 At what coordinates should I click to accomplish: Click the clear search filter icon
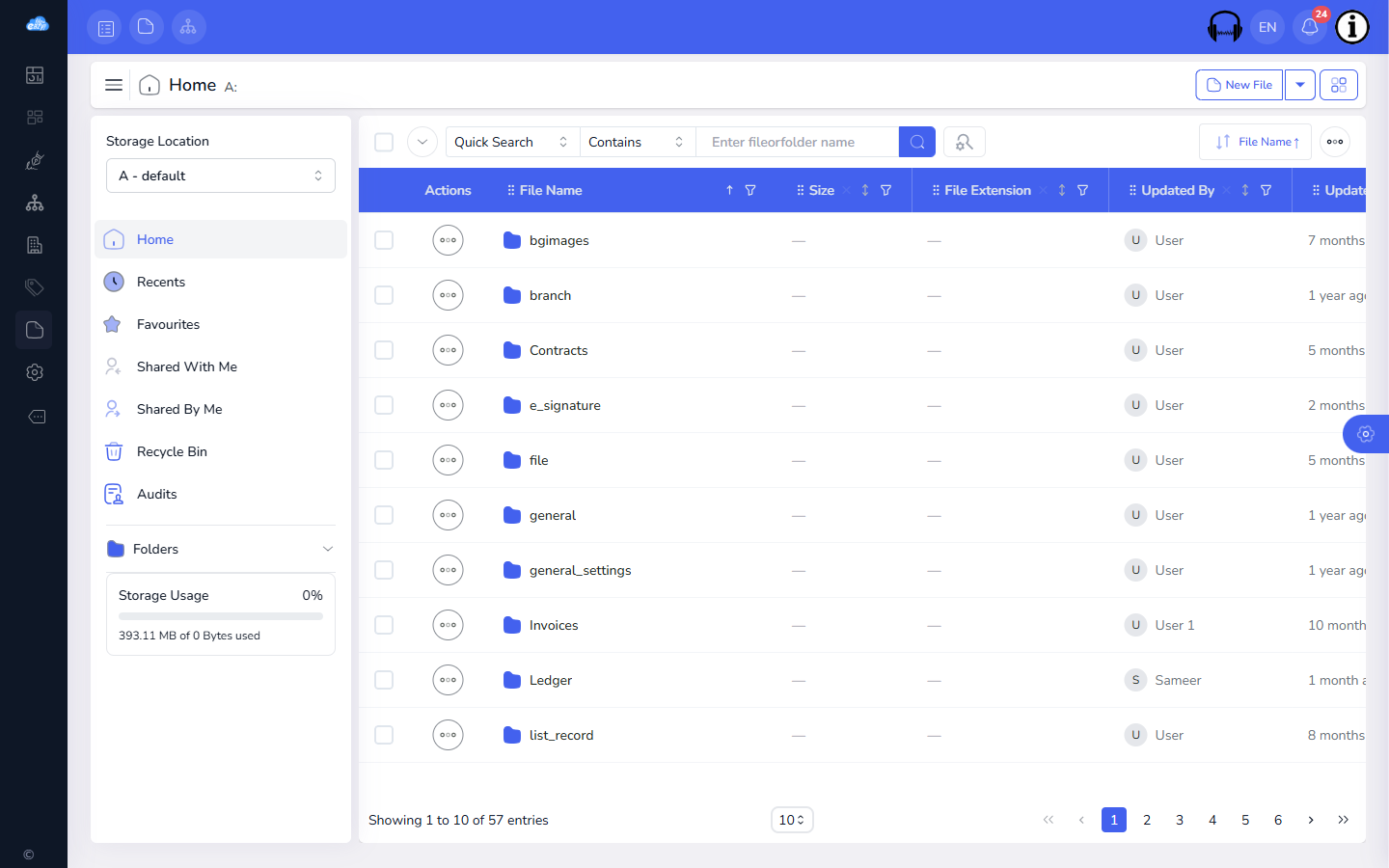(x=965, y=142)
